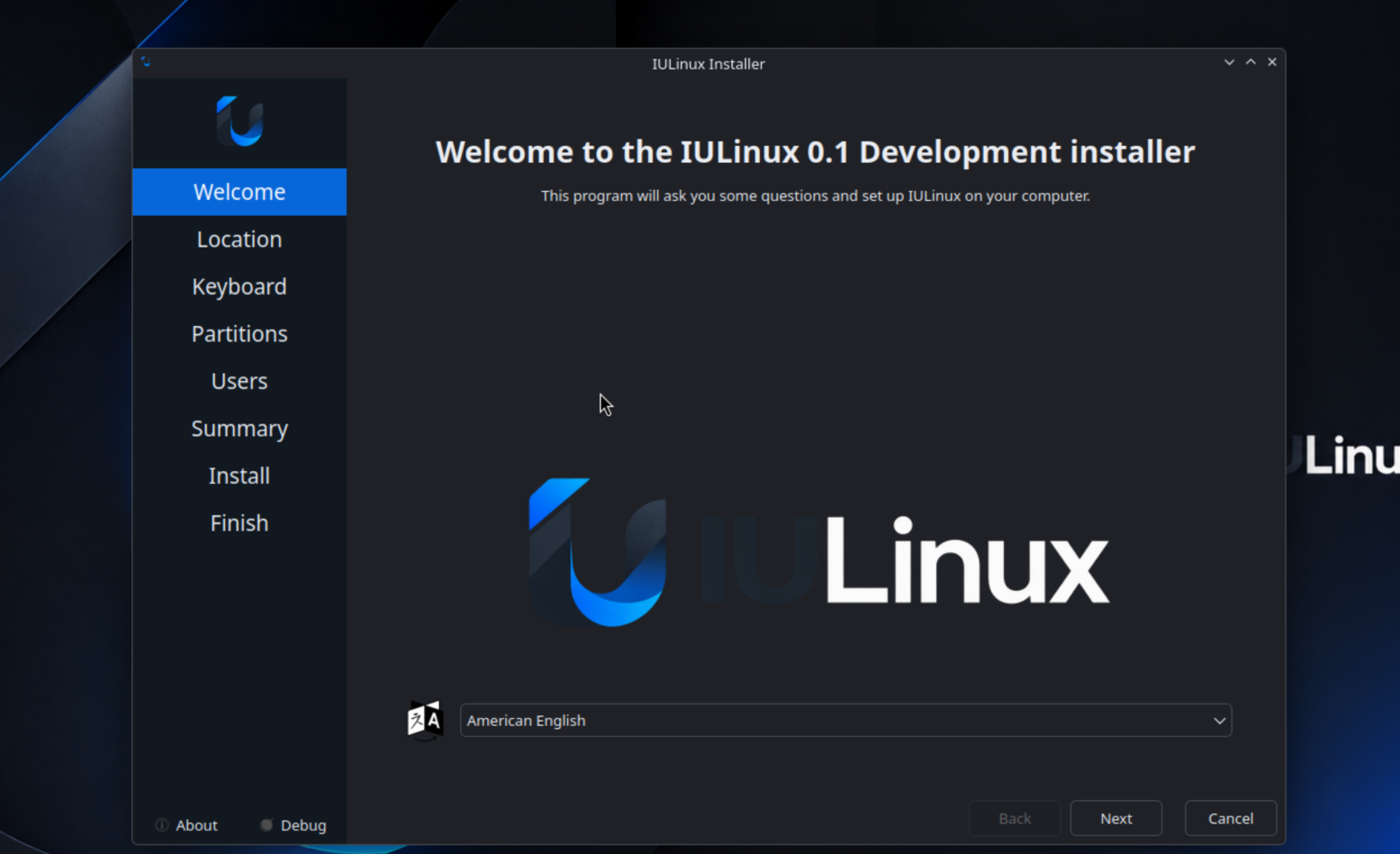Select the Partitions step in sidebar

(x=239, y=333)
